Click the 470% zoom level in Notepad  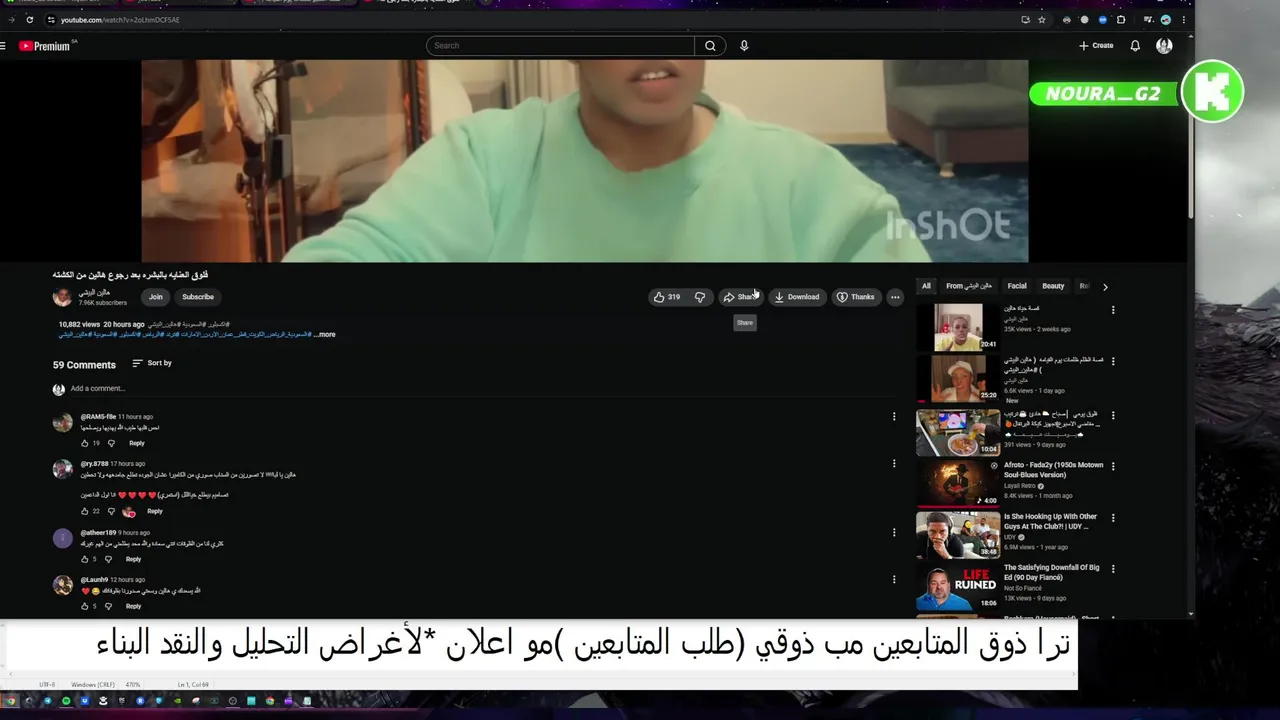click(132, 684)
